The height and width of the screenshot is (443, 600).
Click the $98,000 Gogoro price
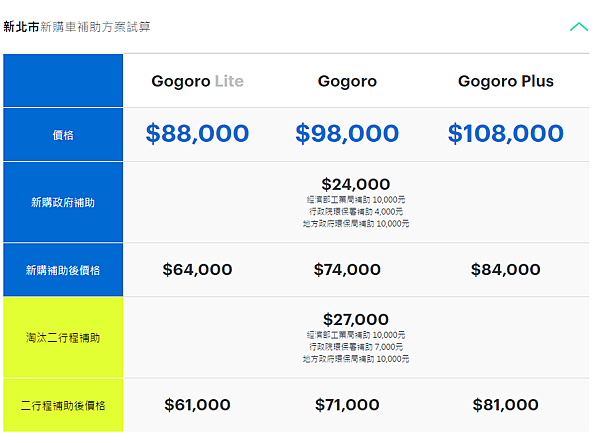click(347, 134)
